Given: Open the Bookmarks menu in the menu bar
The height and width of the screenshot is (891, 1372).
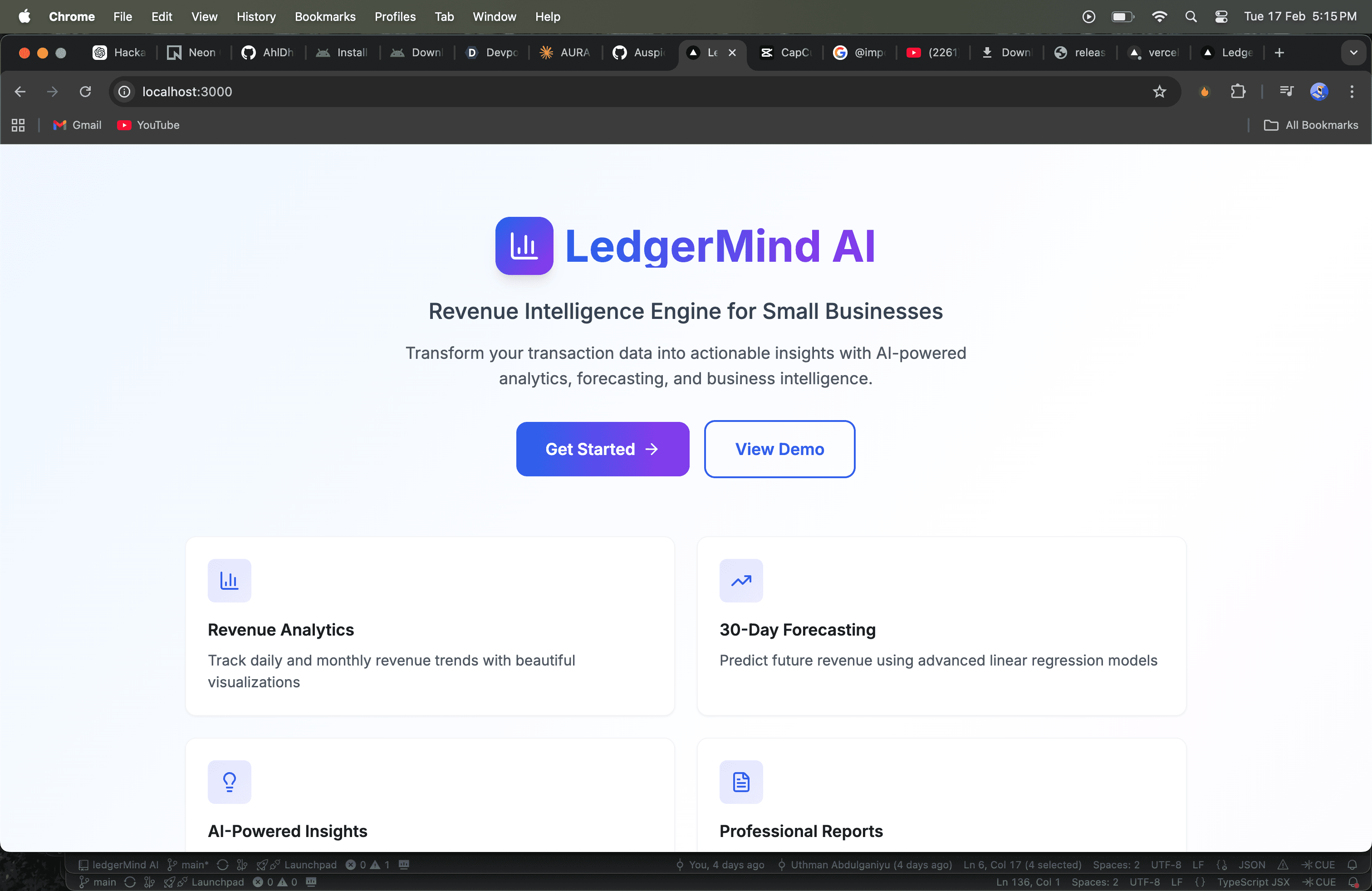Looking at the screenshot, I should tap(325, 16).
